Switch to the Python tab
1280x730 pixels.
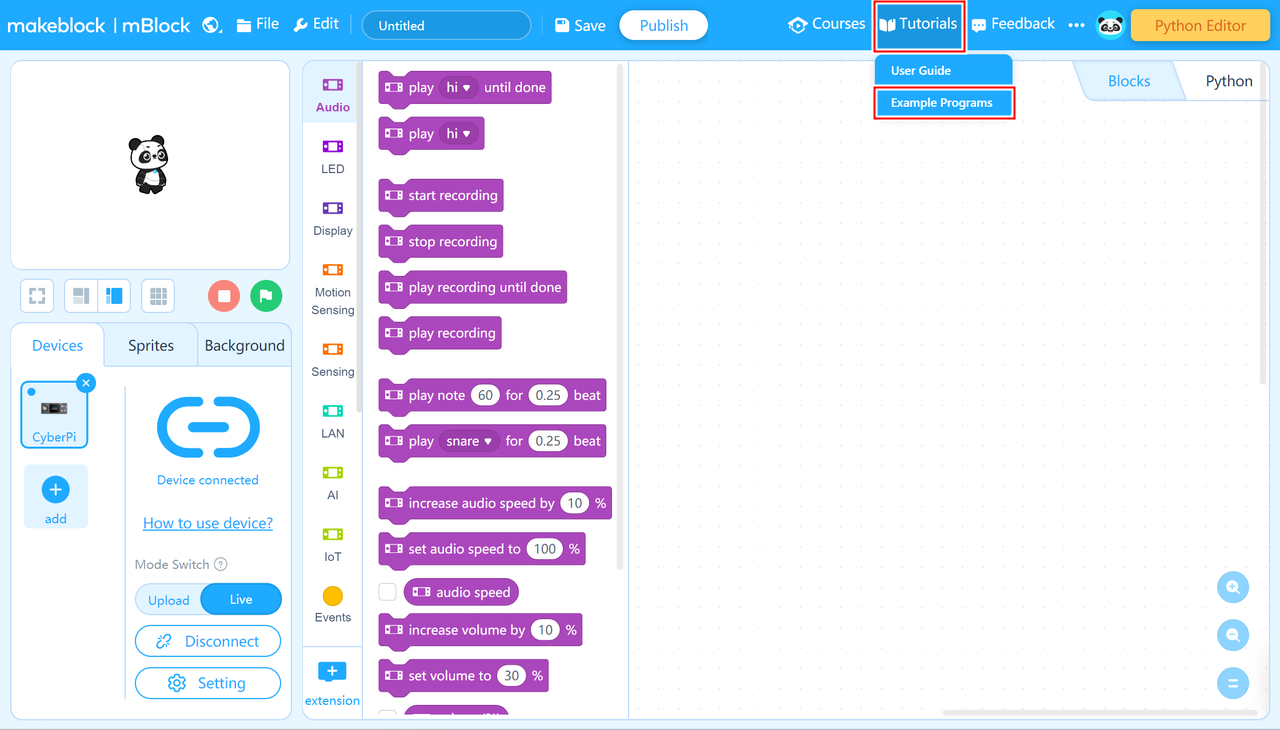pyautogui.click(x=1228, y=81)
